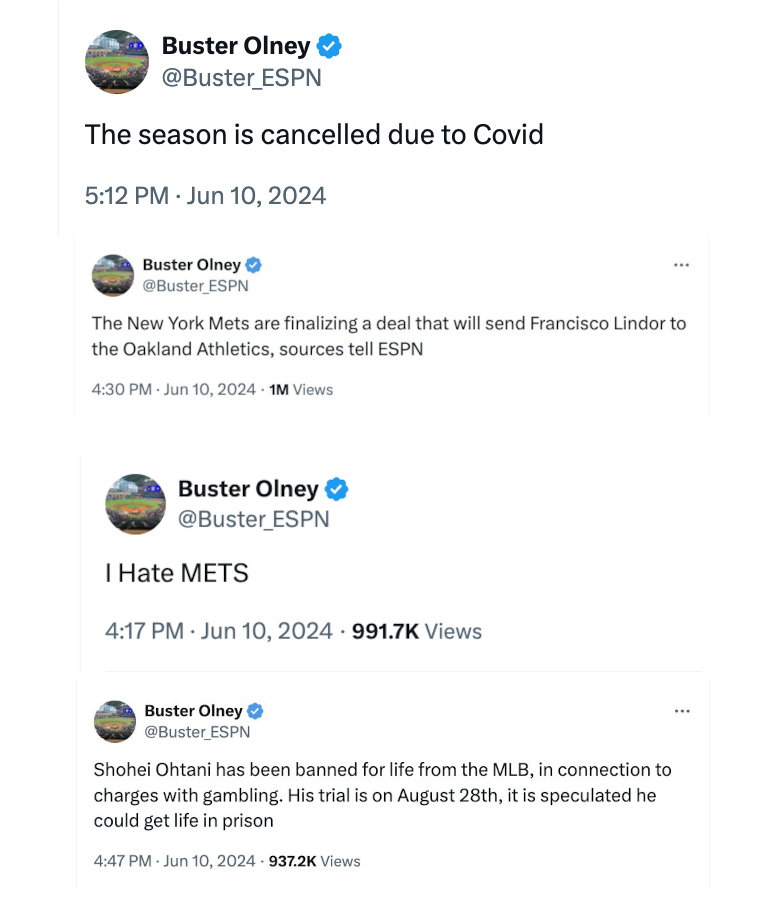Click the @Buster_ESPN handle on the Hate METS tweet

point(254,519)
